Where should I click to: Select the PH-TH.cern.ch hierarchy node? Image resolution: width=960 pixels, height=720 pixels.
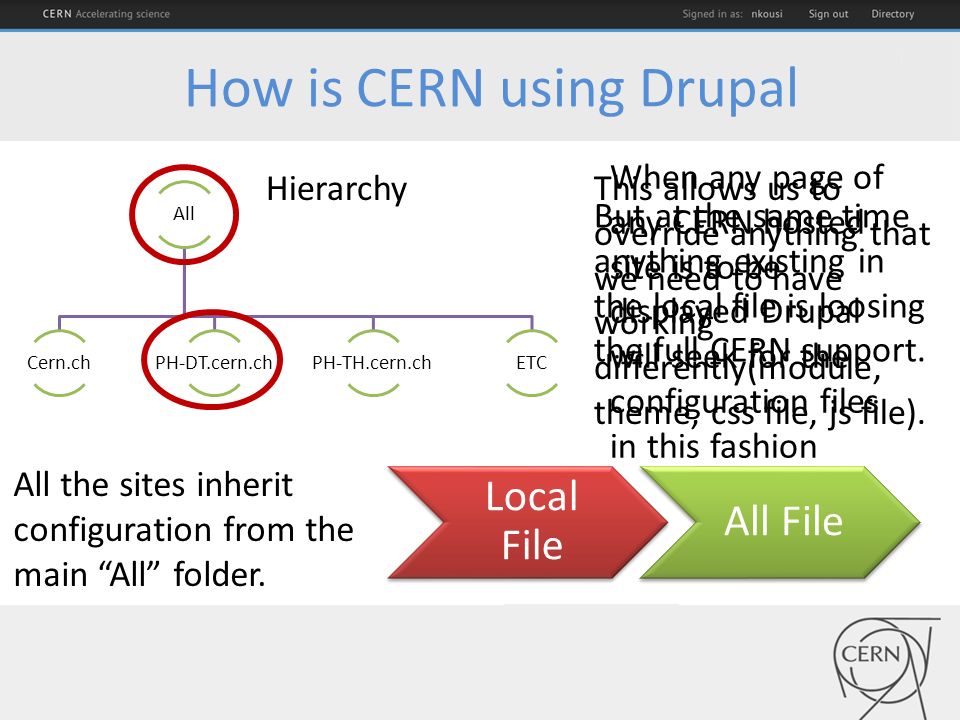click(372, 362)
